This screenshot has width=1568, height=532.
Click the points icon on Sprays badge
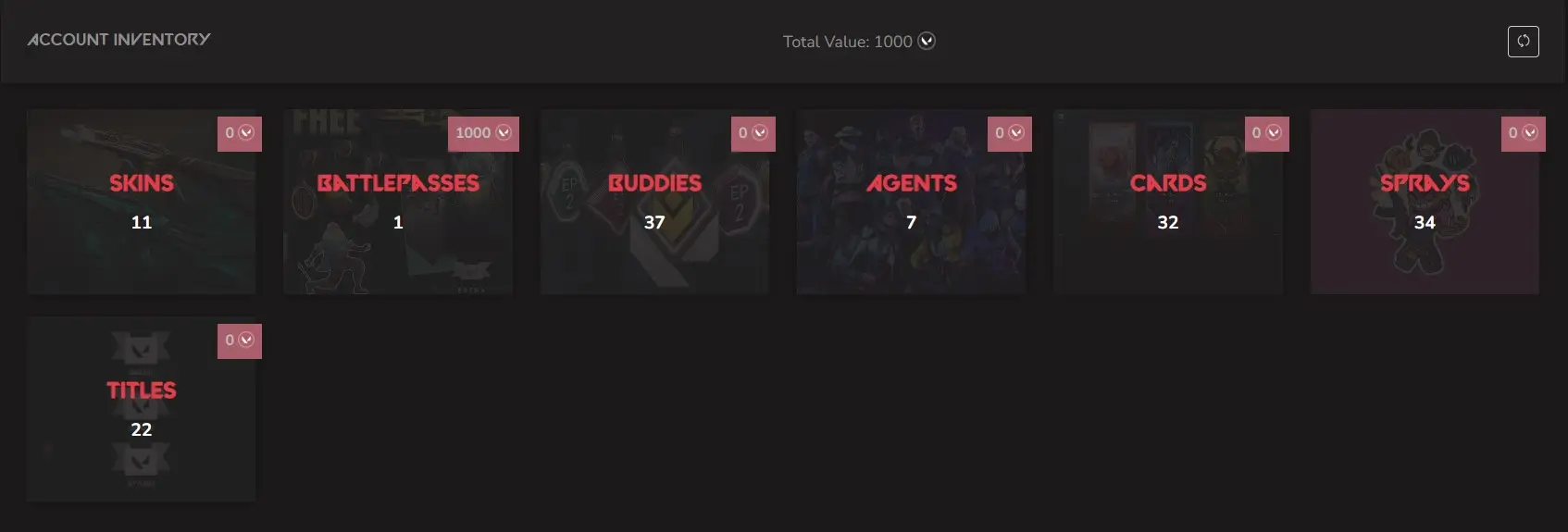pyautogui.click(x=1530, y=132)
